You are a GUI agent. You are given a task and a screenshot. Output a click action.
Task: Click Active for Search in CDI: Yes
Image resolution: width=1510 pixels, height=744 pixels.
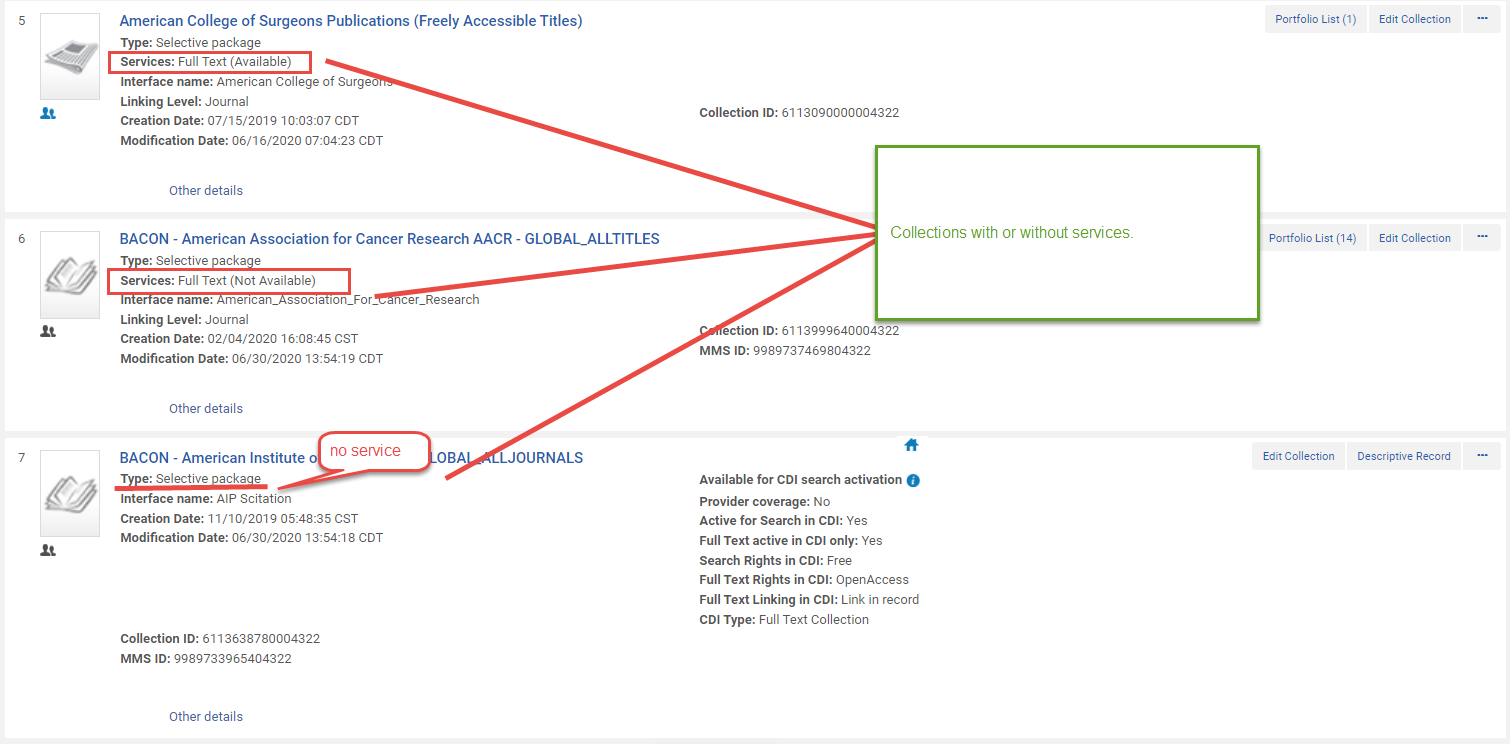[784, 521]
